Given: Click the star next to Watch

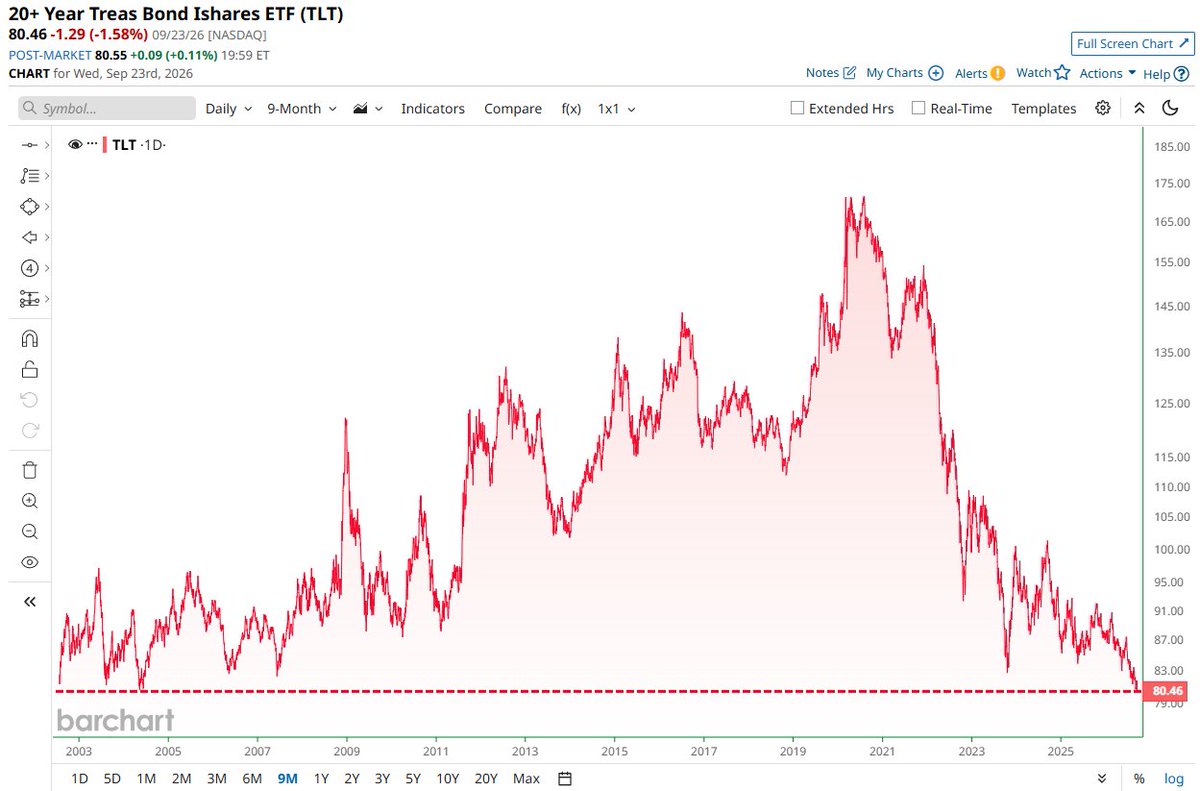Looking at the screenshot, I should tap(1062, 73).
